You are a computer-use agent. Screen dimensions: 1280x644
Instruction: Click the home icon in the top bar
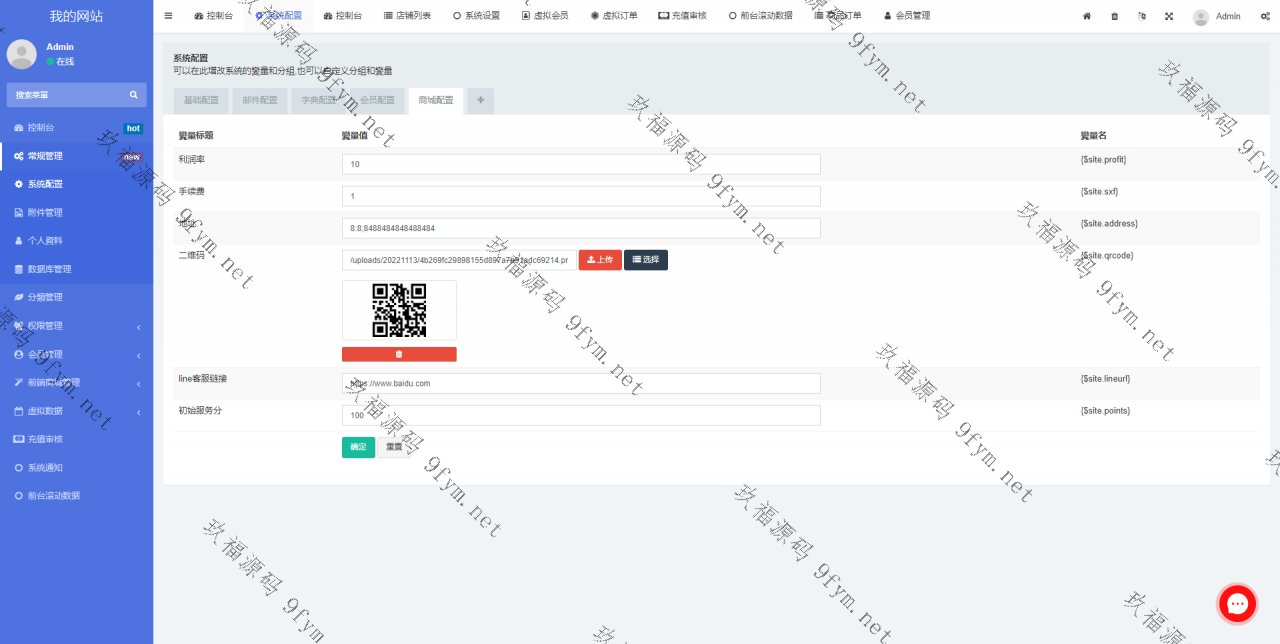coord(1087,16)
